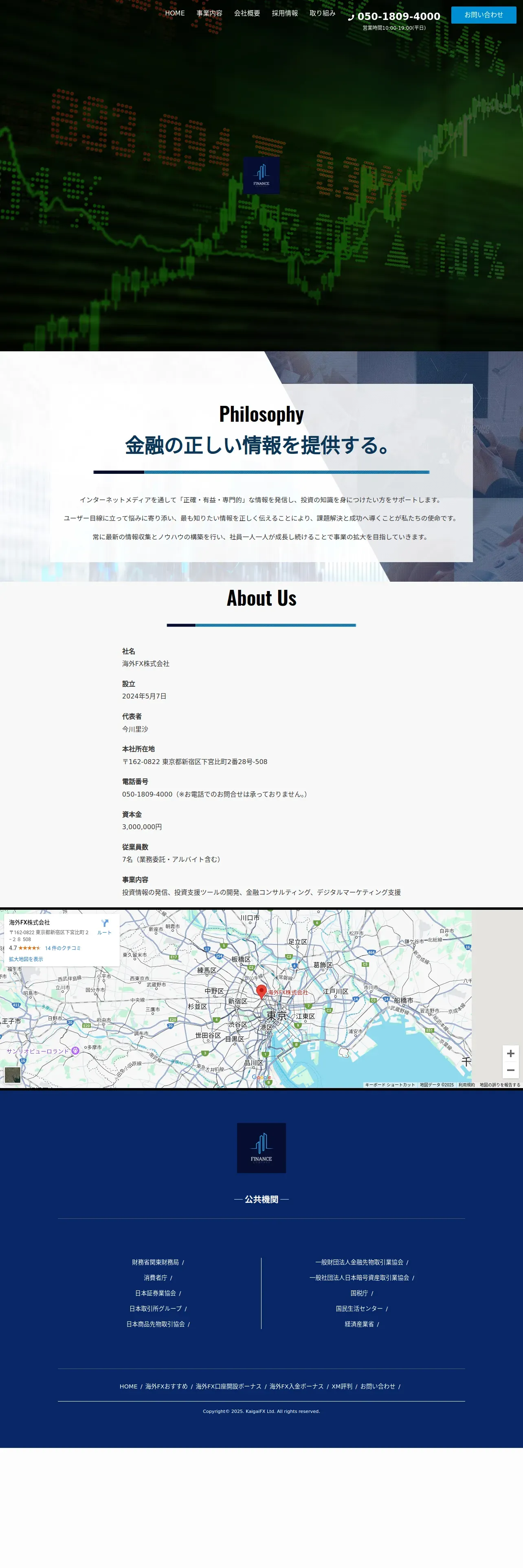The image size is (523, 1568).
Task: Click the XM評判 footer link
Action: (x=342, y=1386)
